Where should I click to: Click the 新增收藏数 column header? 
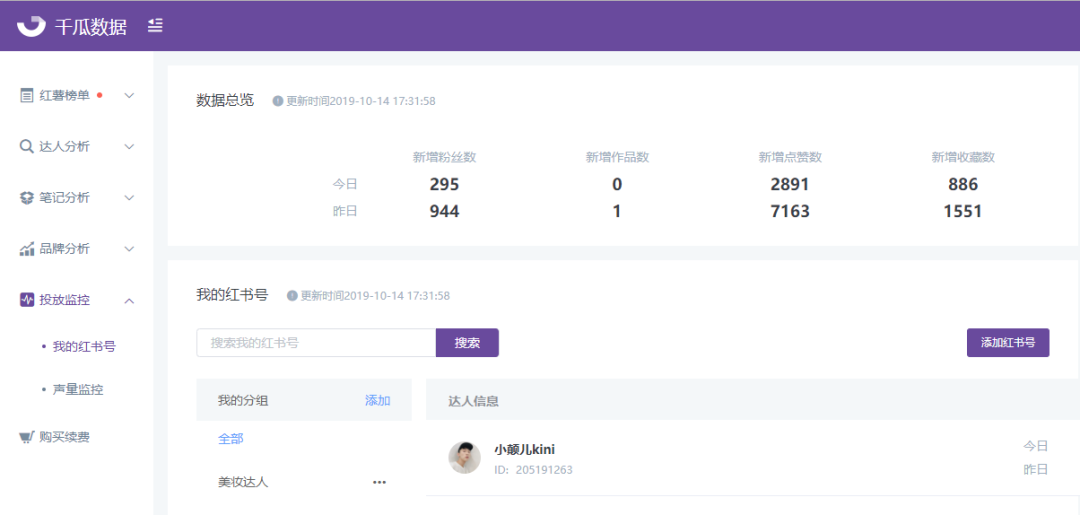(963, 157)
